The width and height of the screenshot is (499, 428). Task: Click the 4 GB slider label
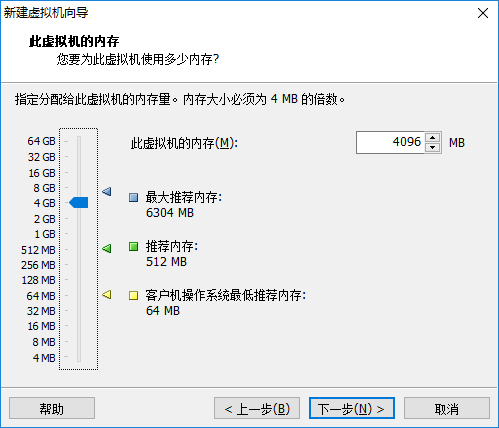[44, 203]
